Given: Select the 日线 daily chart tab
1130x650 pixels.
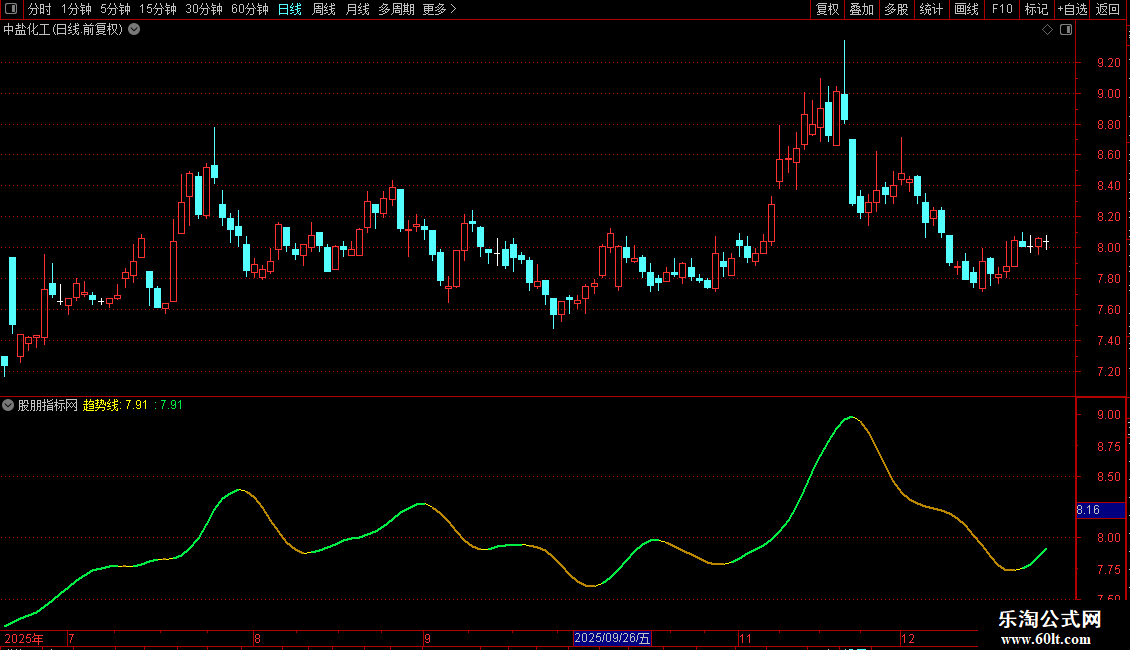Looking at the screenshot, I should (x=290, y=9).
